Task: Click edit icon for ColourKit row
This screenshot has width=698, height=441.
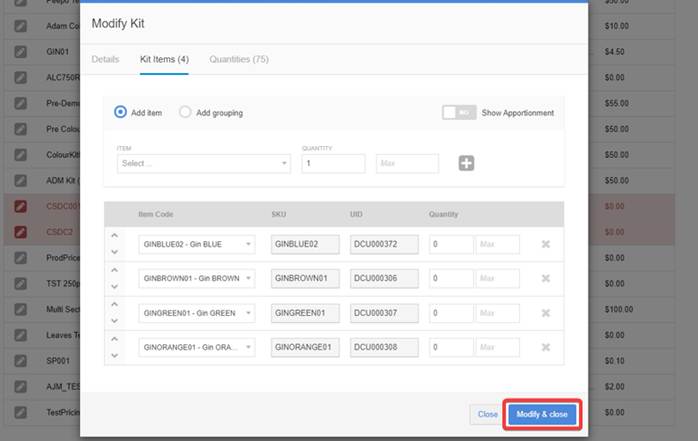Action: (20, 155)
